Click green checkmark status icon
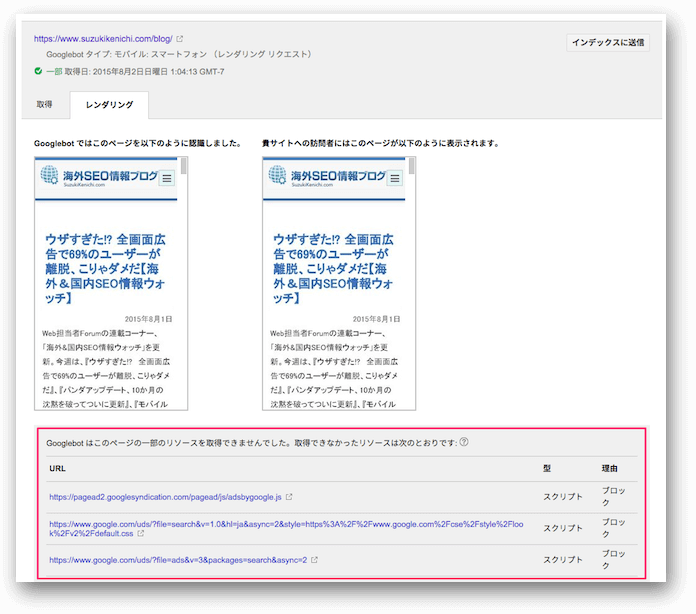This screenshot has width=696, height=614. 38,71
